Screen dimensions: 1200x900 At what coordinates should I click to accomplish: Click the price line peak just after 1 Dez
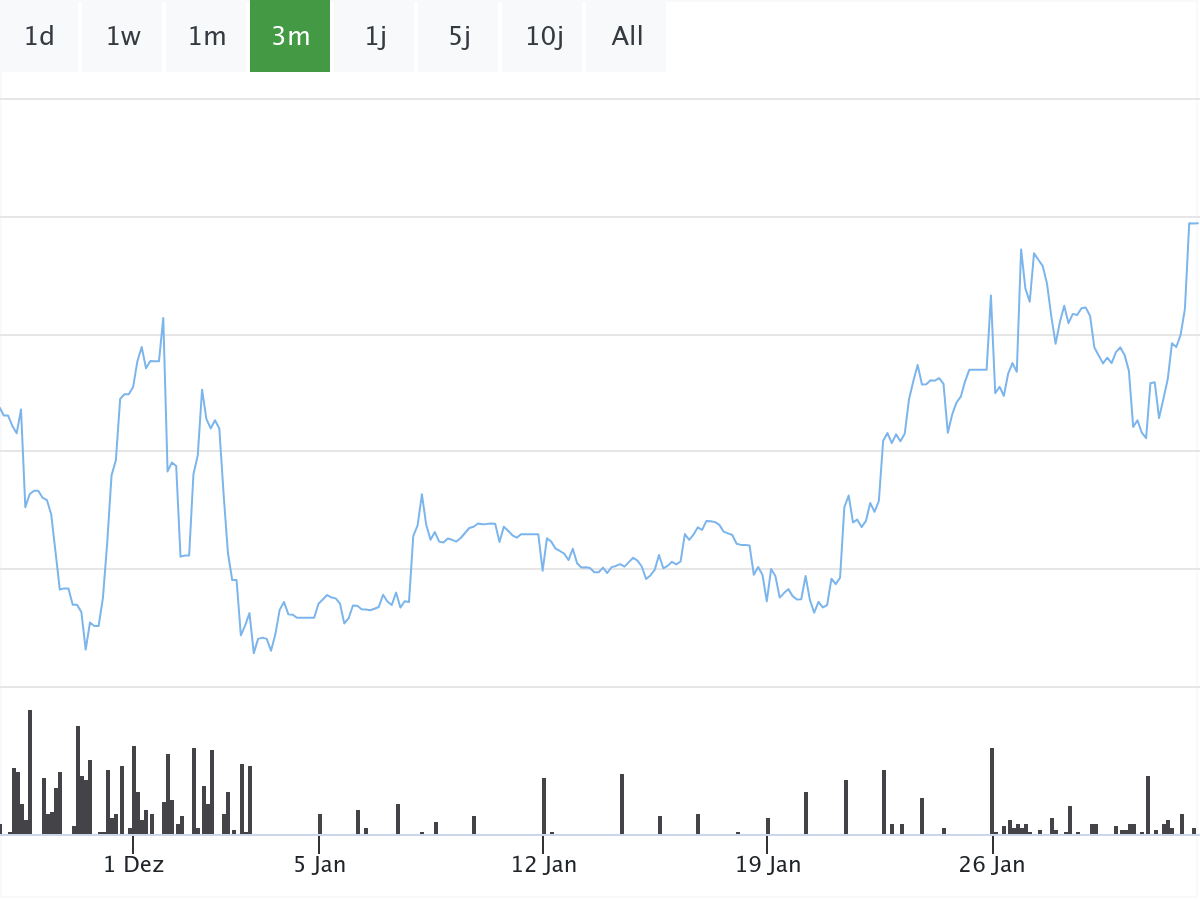click(x=163, y=319)
